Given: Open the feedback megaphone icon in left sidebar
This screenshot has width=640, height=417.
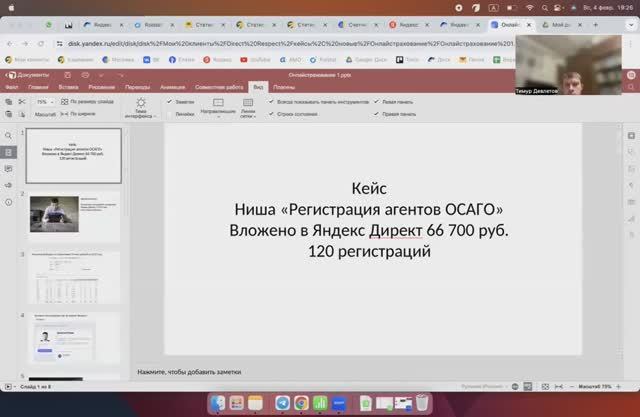Looking at the screenshot, I should click(8, 185).
